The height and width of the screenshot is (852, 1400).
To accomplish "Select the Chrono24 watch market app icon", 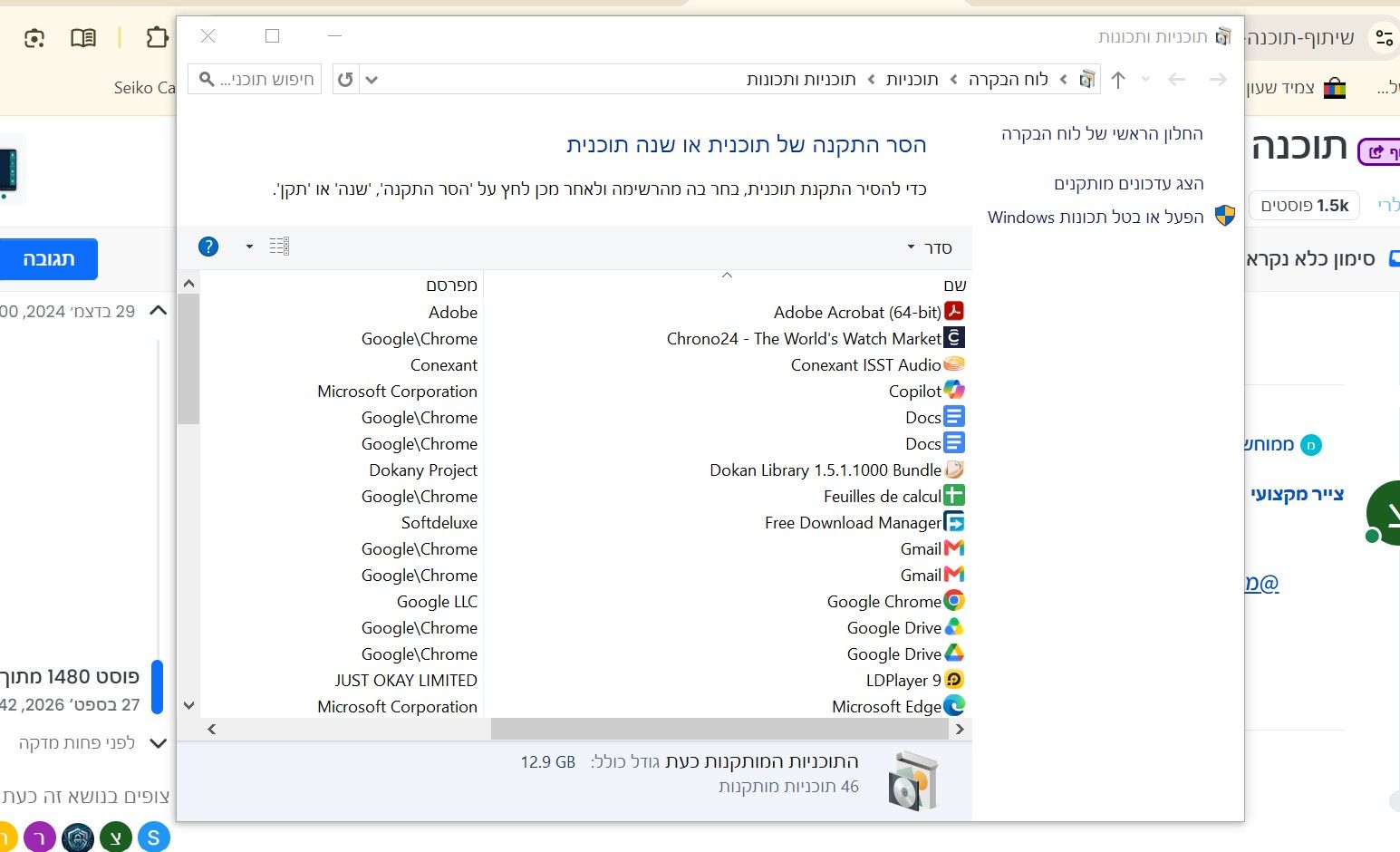I will 953,338.
